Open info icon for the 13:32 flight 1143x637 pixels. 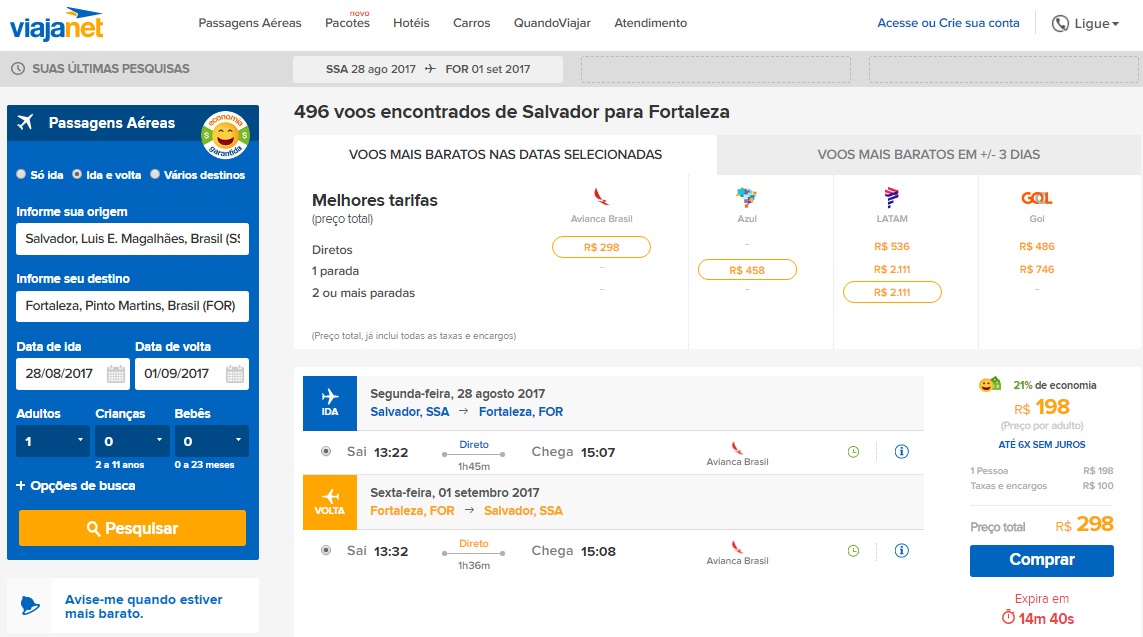pos(902,551)
